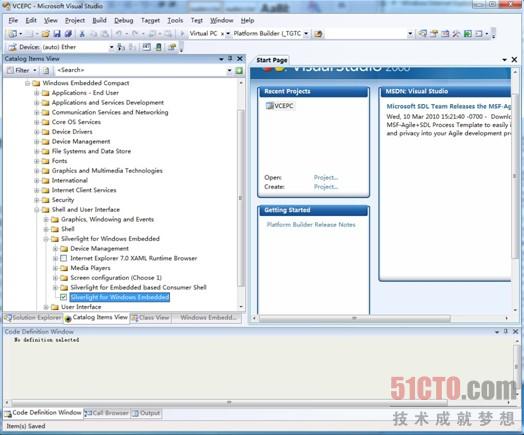Click the Detach Device toolbar icon
The width and height of the screenshot is (524, 435).
tap(132, 47)
